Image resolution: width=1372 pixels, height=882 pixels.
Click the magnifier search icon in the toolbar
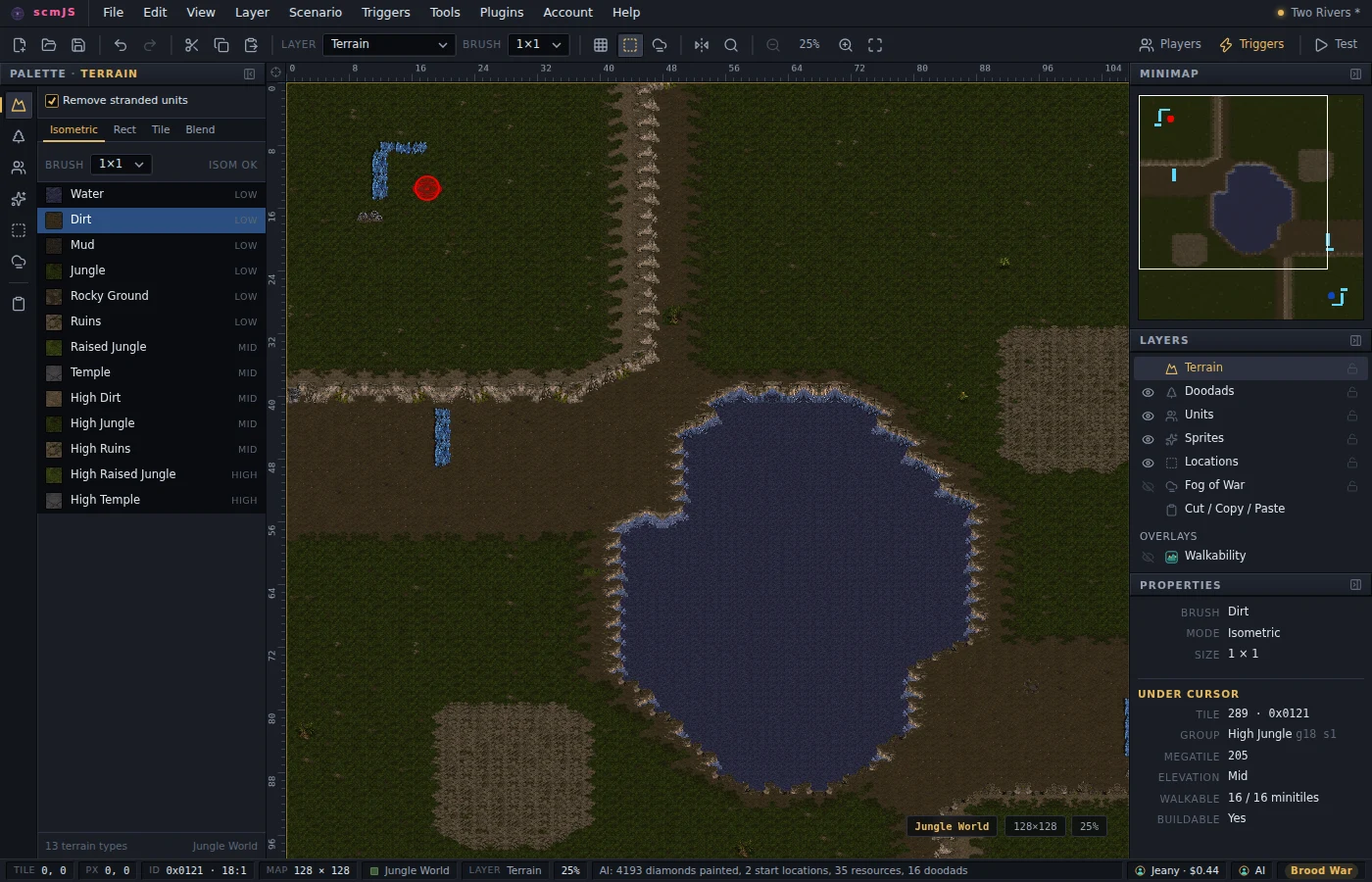(x=731, y=45)
